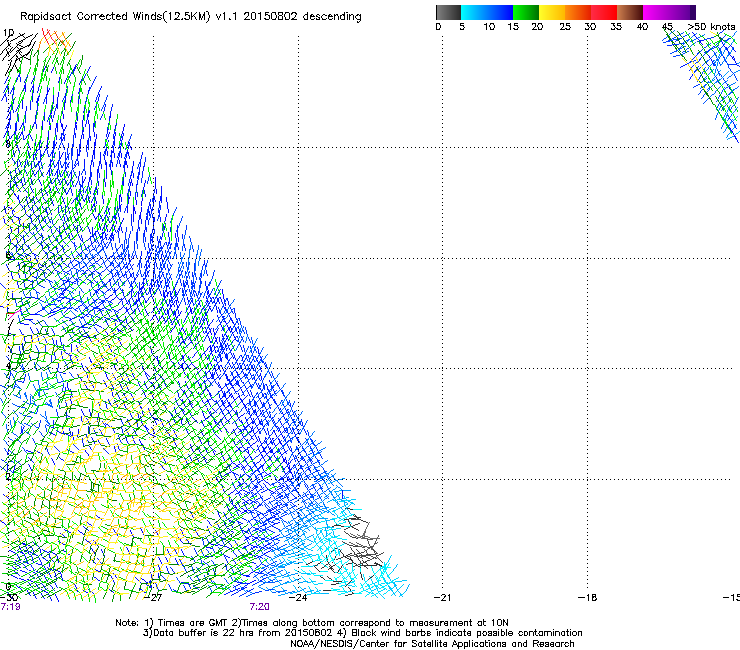The height and width of the screenshot is (650, 740).
Task: Click the 'Data buffer is 22 hrs' note
Action: 362,633
